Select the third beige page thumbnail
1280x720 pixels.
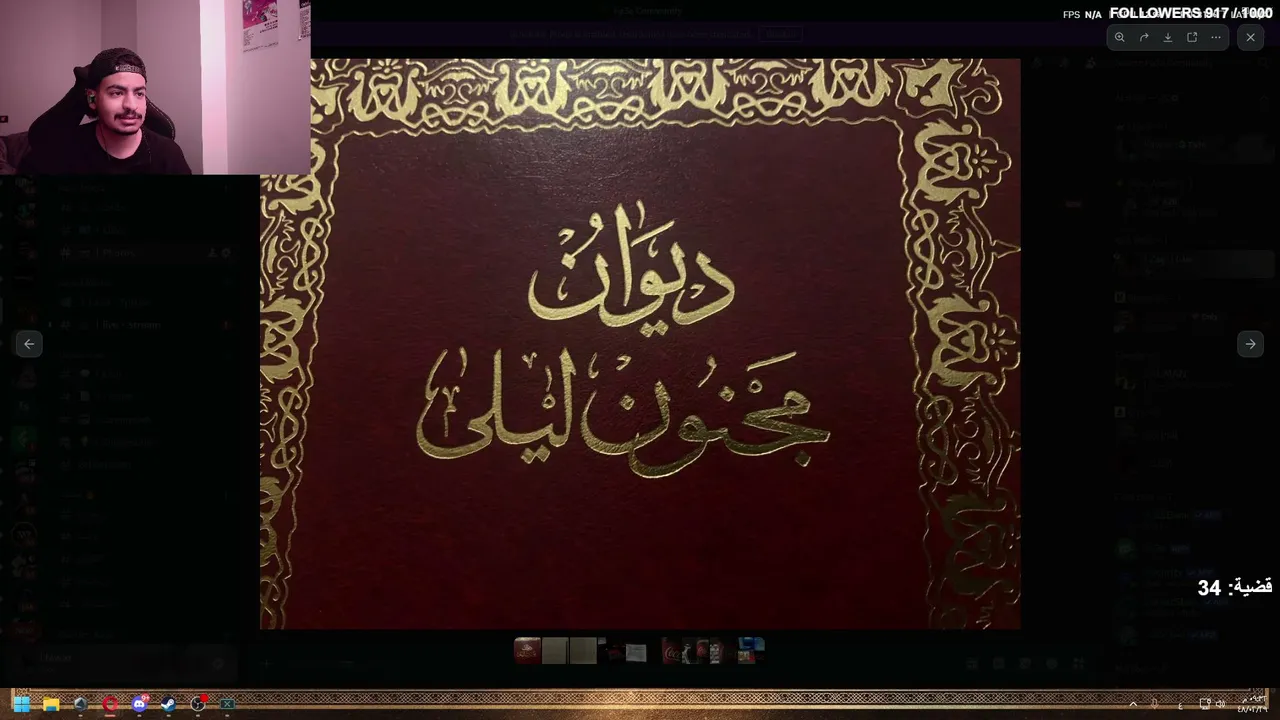pyautogui.click(x=582, y=651)
